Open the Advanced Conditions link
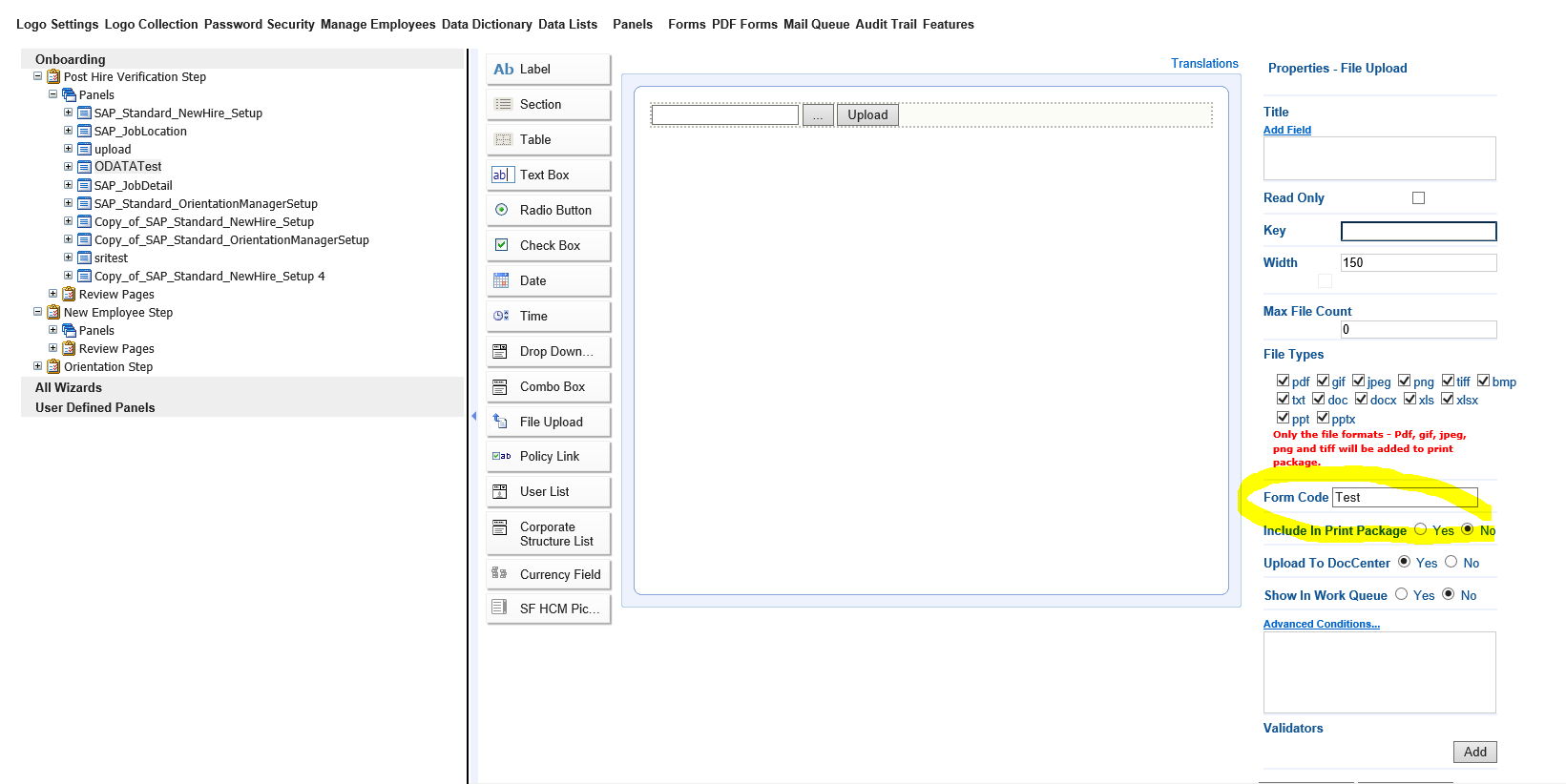This screenshot has height=784, width=1566. [1322, 624]
